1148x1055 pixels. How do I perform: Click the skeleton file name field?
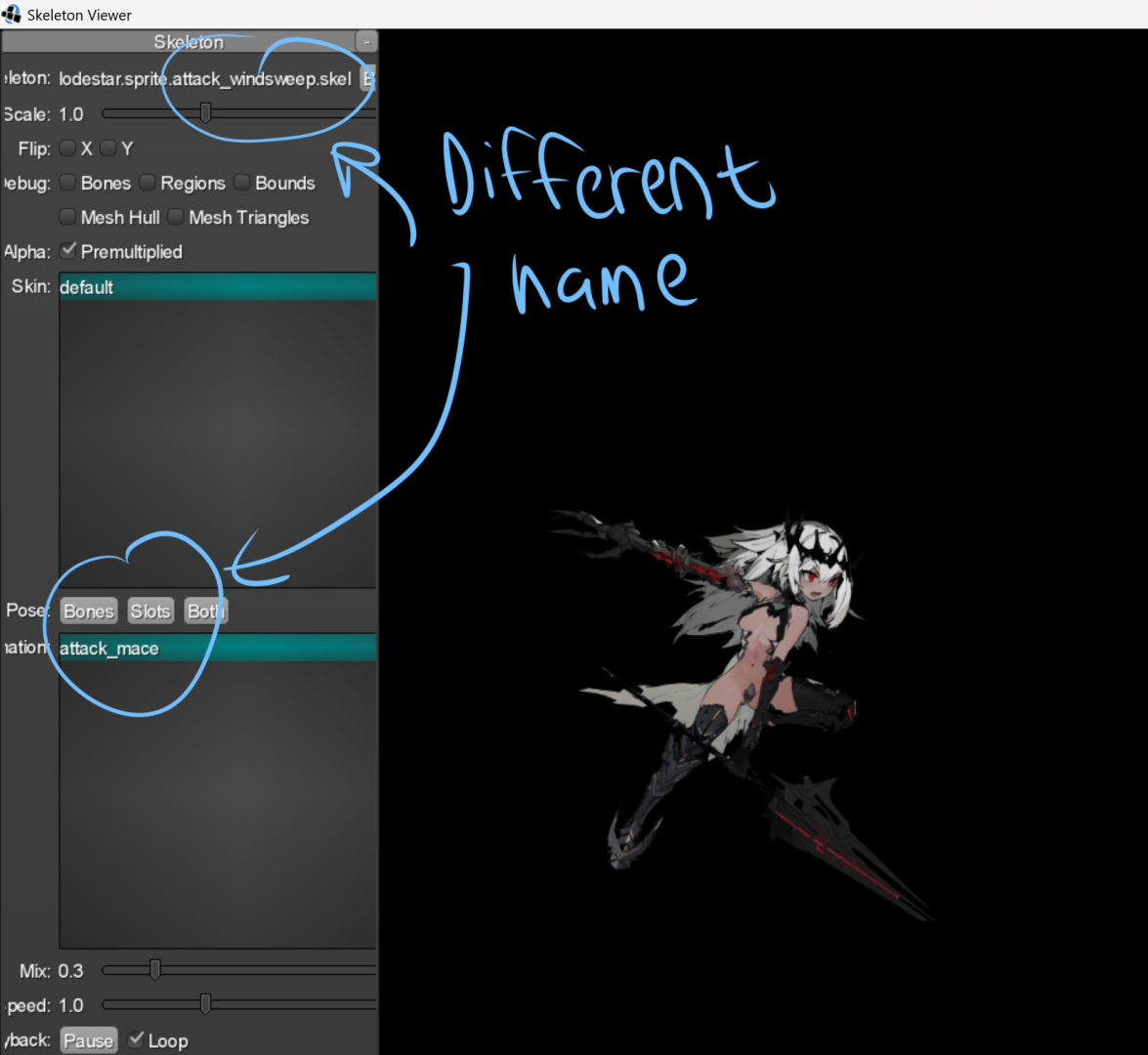206,79
